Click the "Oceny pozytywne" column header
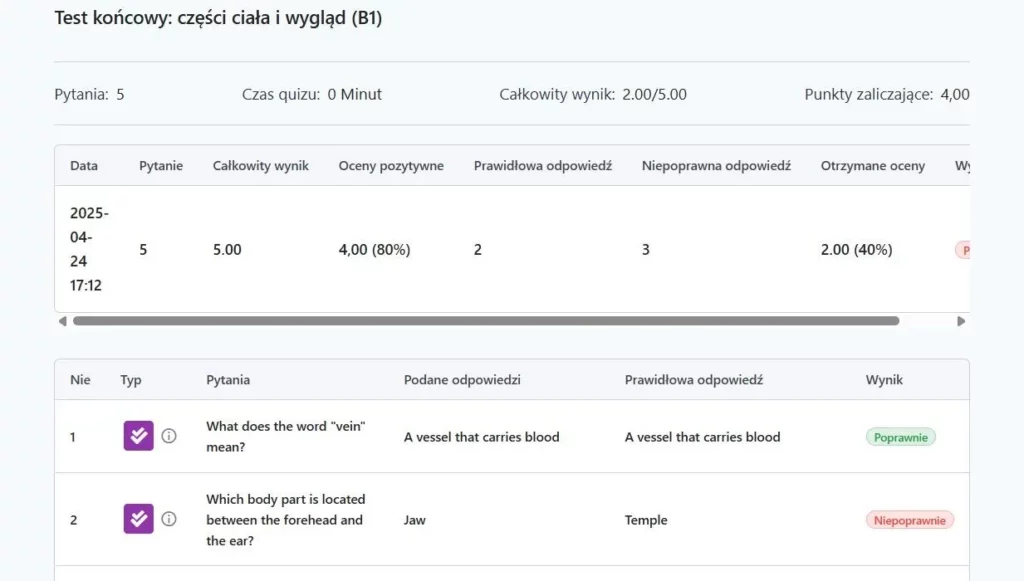1024x581 pixels. pos(391,166)
